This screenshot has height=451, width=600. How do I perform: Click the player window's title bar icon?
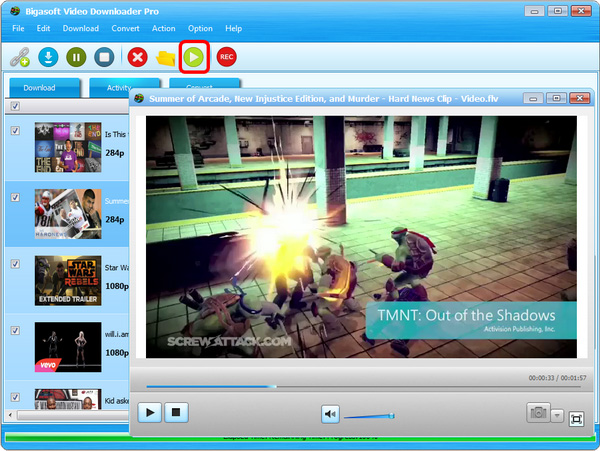pyautogui.click(x=139, y=99)
